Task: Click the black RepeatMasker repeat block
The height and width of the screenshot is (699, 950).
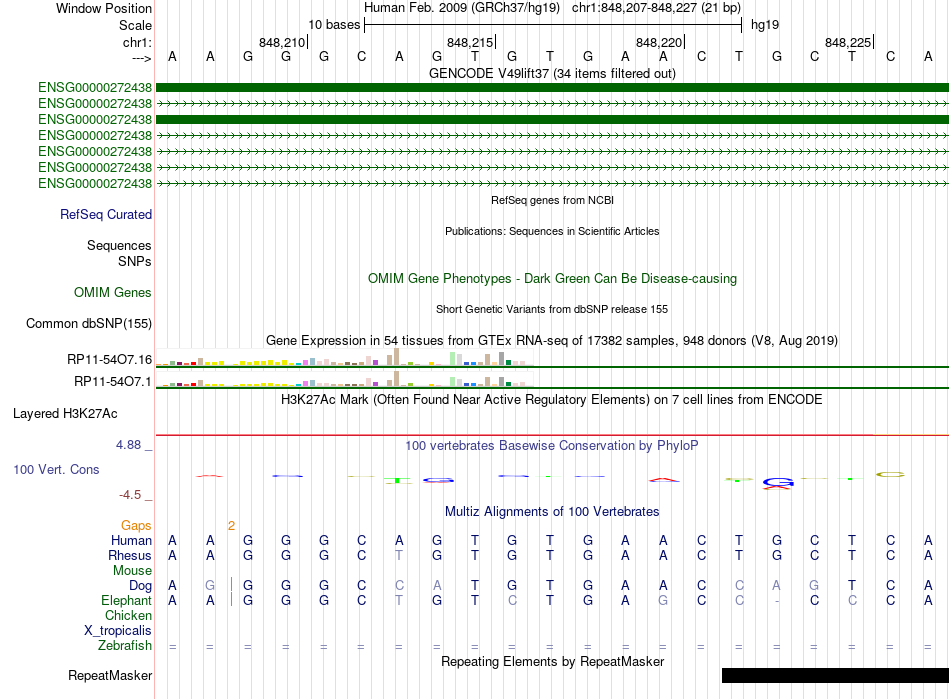Action: [x=835, y=675]
